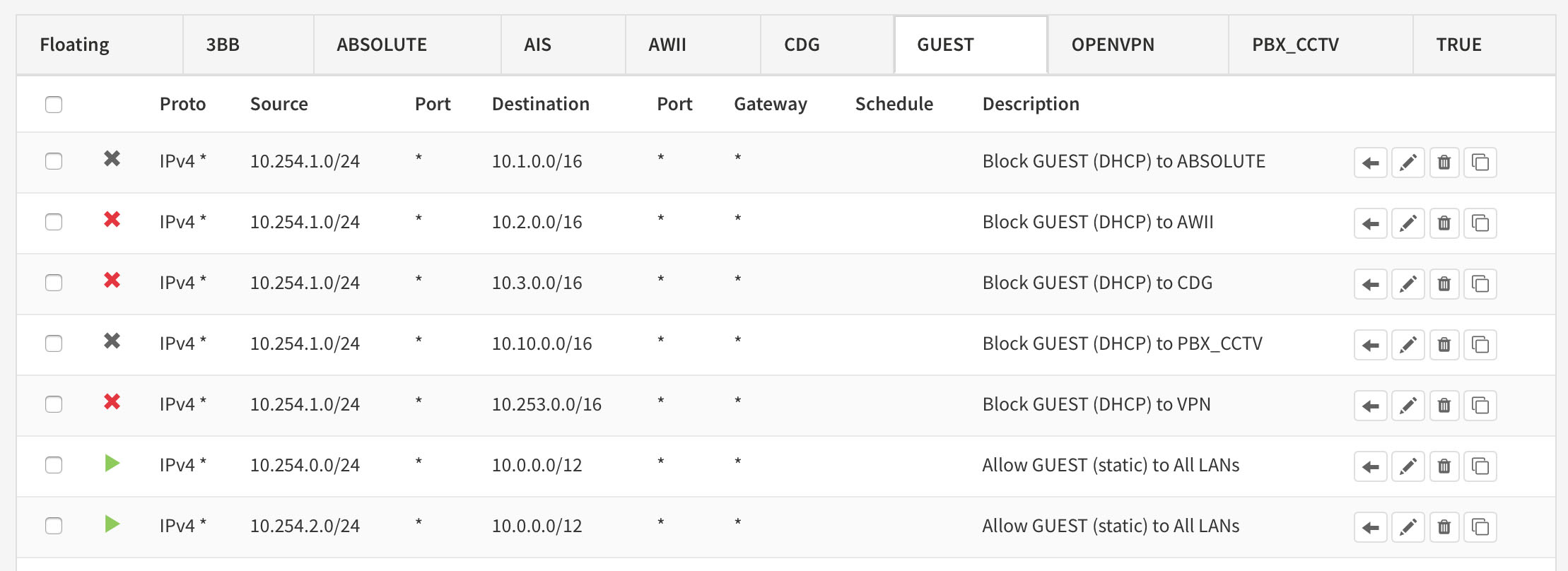
Task: Check the box for the 10.254.2.0/24 rule
Action: 54,526
